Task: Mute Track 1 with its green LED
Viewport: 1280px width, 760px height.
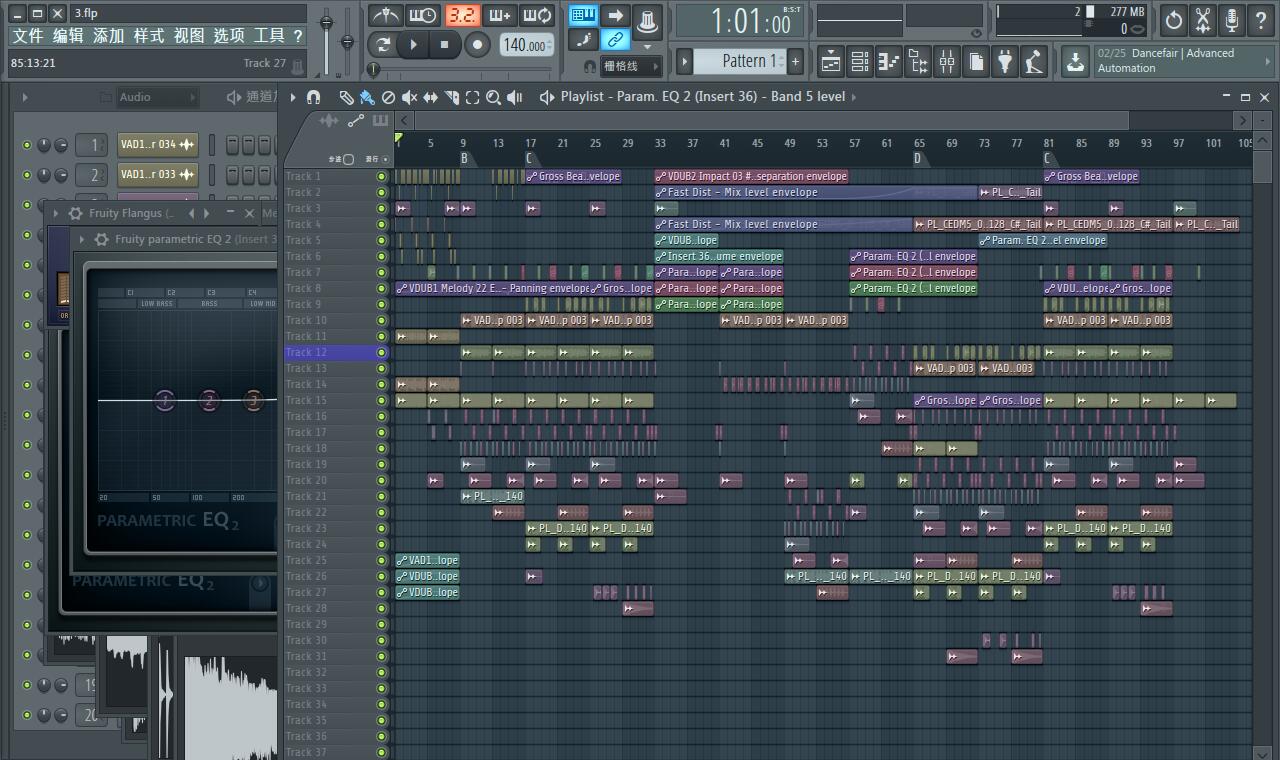Action: pos(381,176)
